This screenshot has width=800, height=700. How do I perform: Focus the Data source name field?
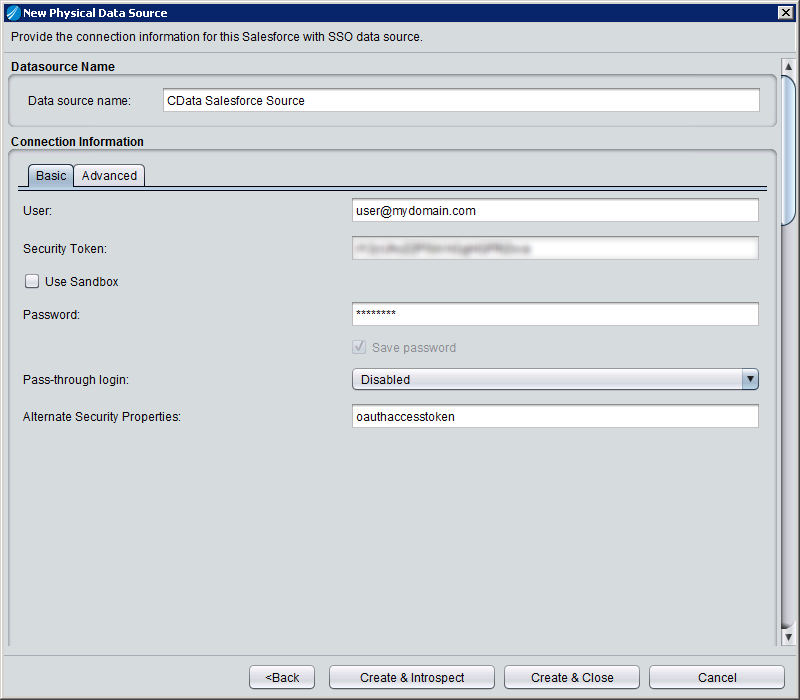(x=461, y=101)
